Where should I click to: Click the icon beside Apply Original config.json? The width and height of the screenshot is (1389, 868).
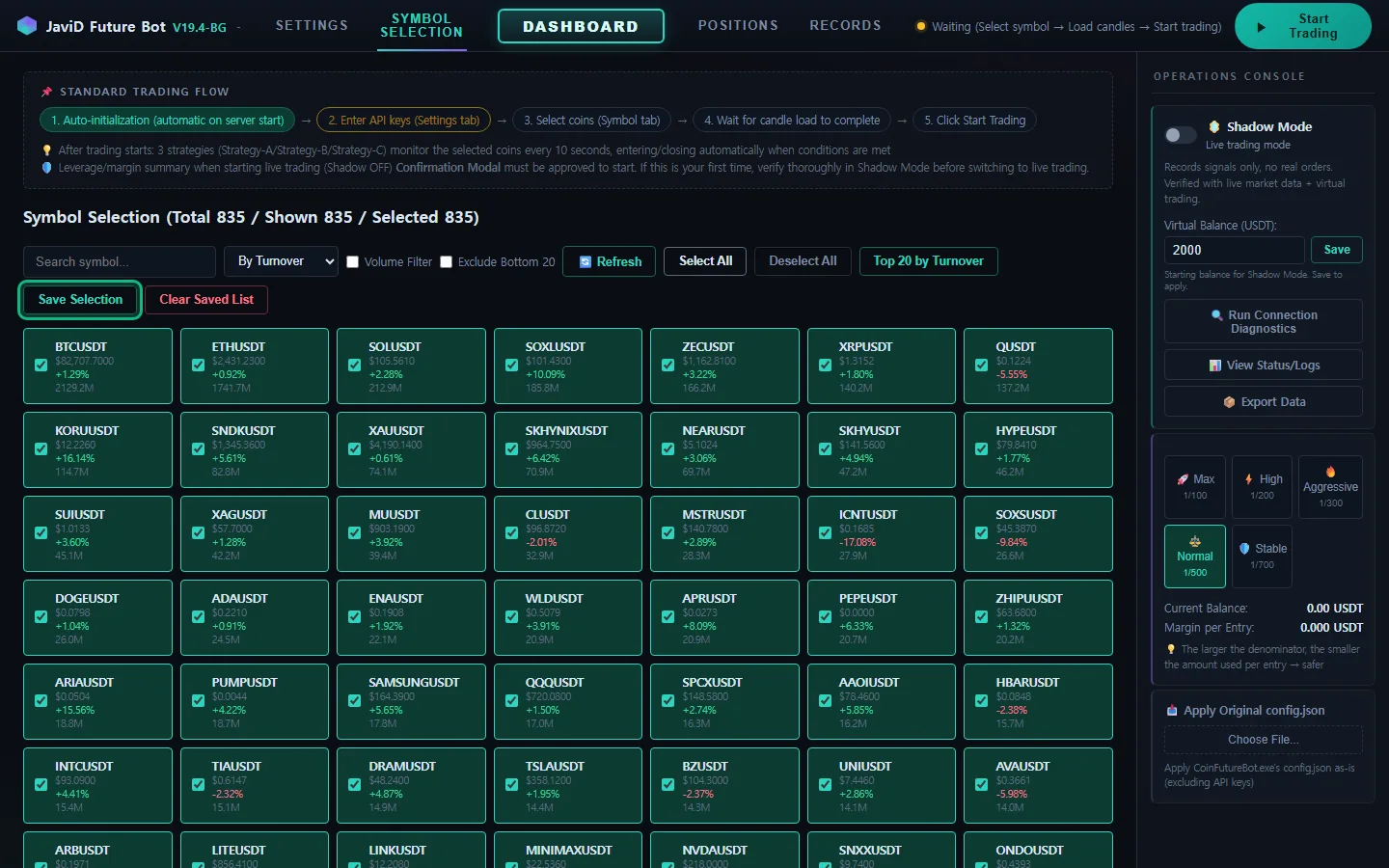(1172, 711)
